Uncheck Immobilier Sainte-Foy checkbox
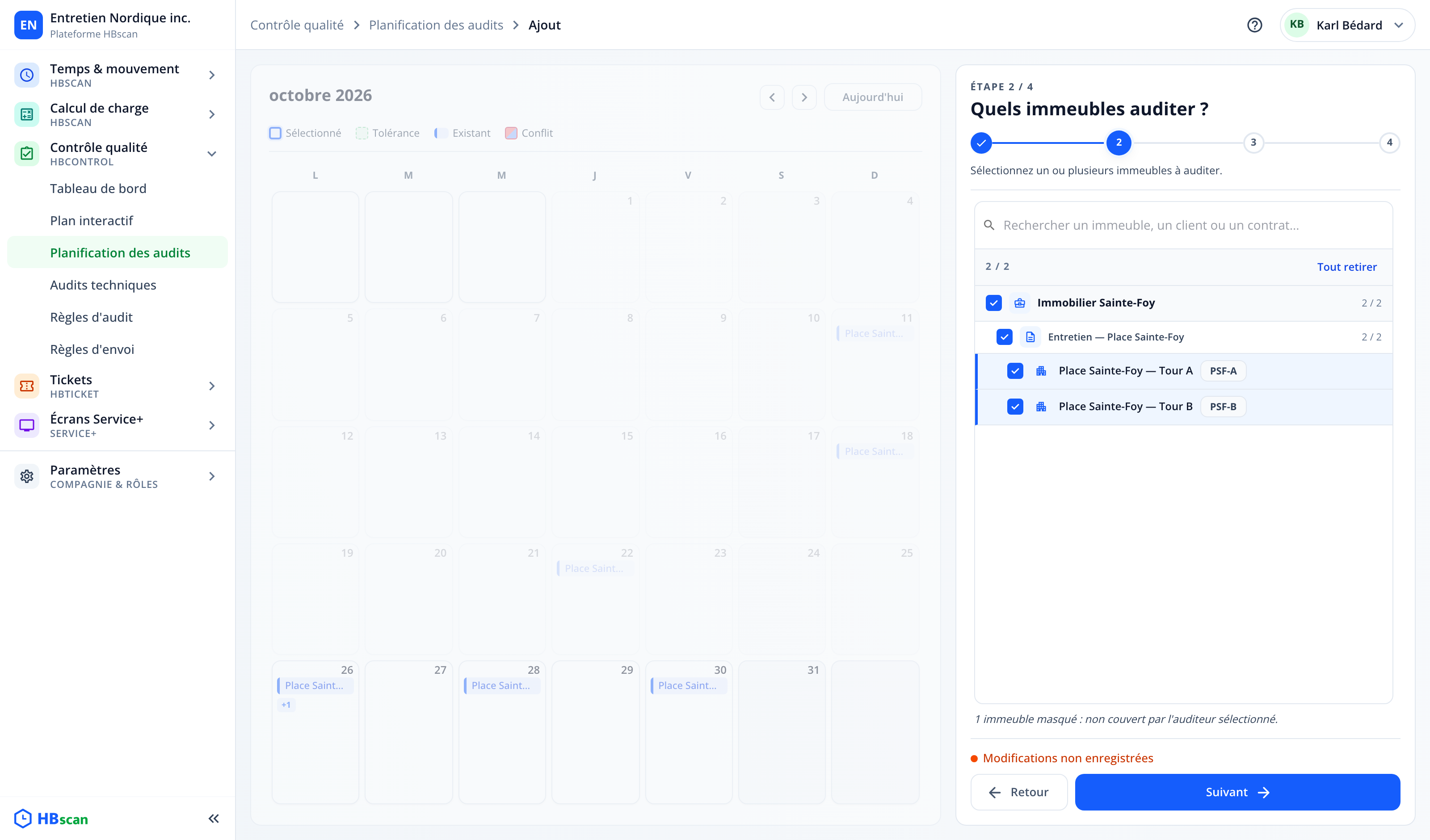 tap(993, 303)
